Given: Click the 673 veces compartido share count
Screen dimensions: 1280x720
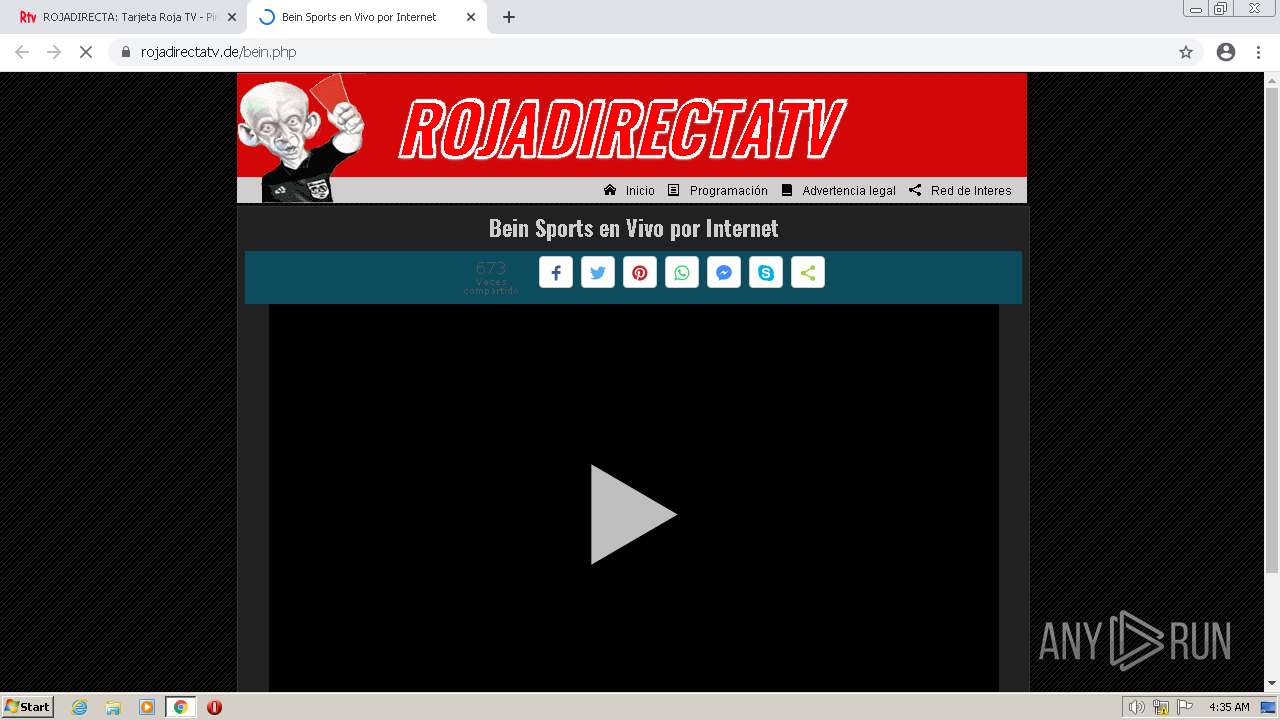Looking at the screenshot, I should [x=491, y=278].
